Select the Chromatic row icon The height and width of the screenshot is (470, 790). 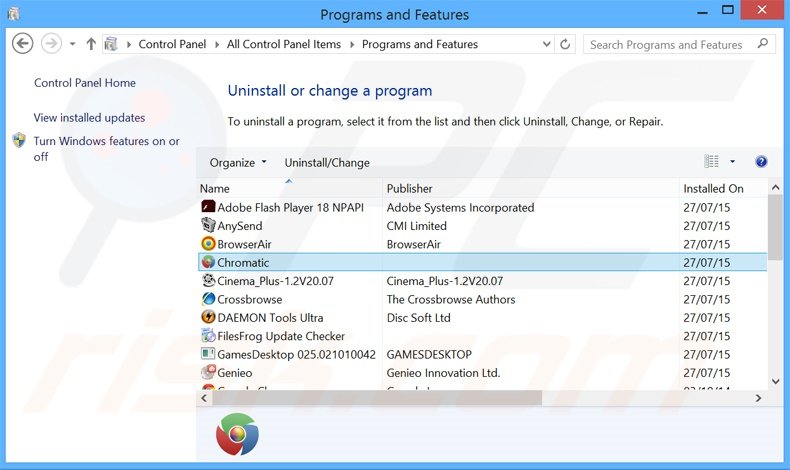(x=208, y=262)
